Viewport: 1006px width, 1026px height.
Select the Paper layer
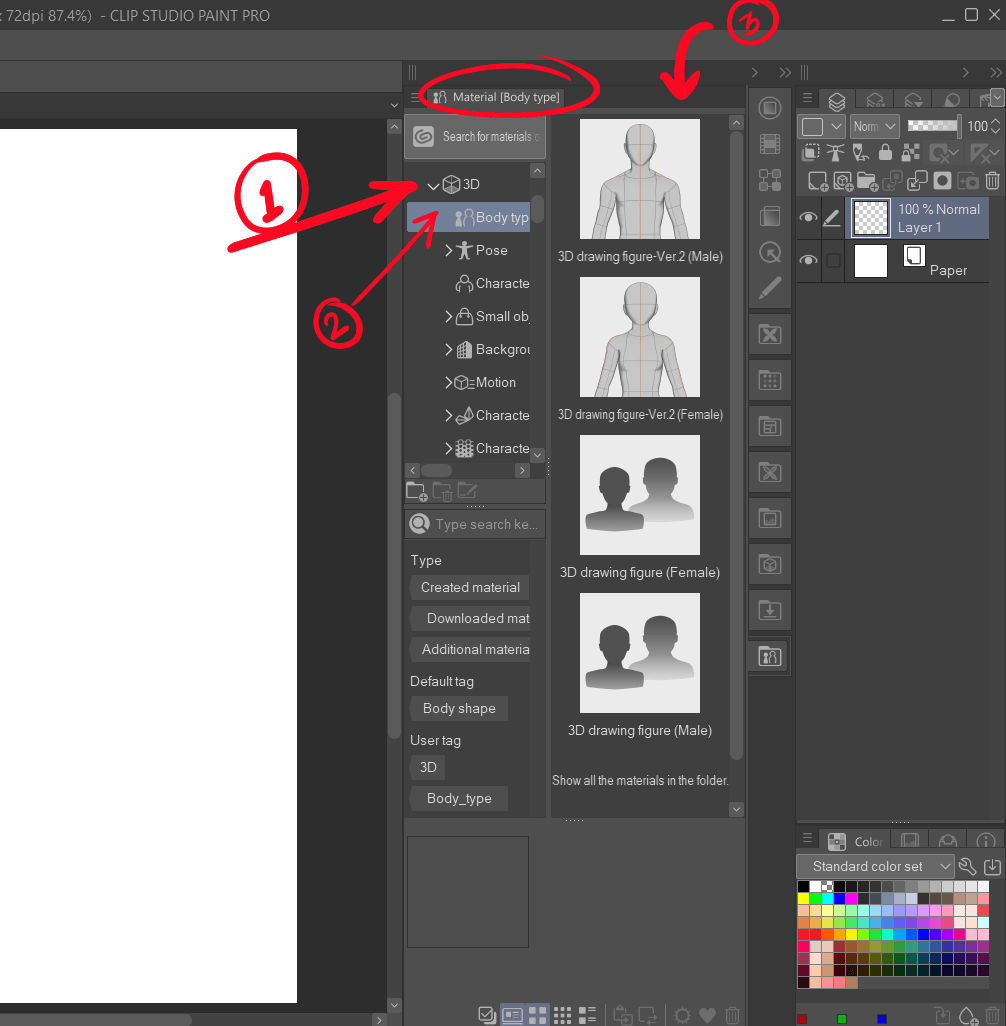click(x=919, y=261)
